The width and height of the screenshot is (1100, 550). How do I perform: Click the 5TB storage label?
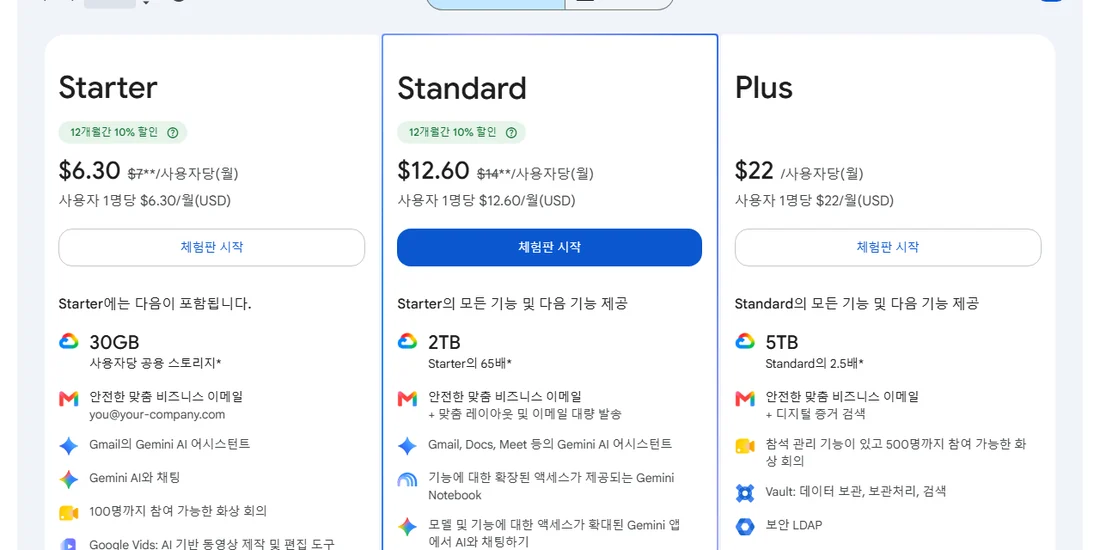click(x=782, y=342)
